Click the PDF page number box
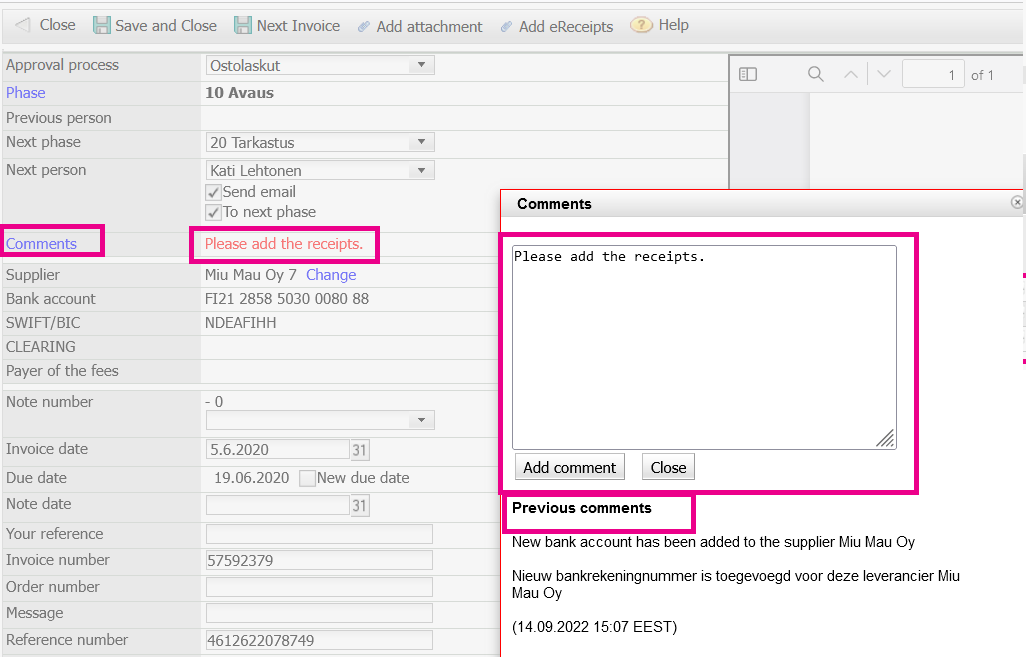The height and width of the screenshot is (657, 1026). coord(932,75)
